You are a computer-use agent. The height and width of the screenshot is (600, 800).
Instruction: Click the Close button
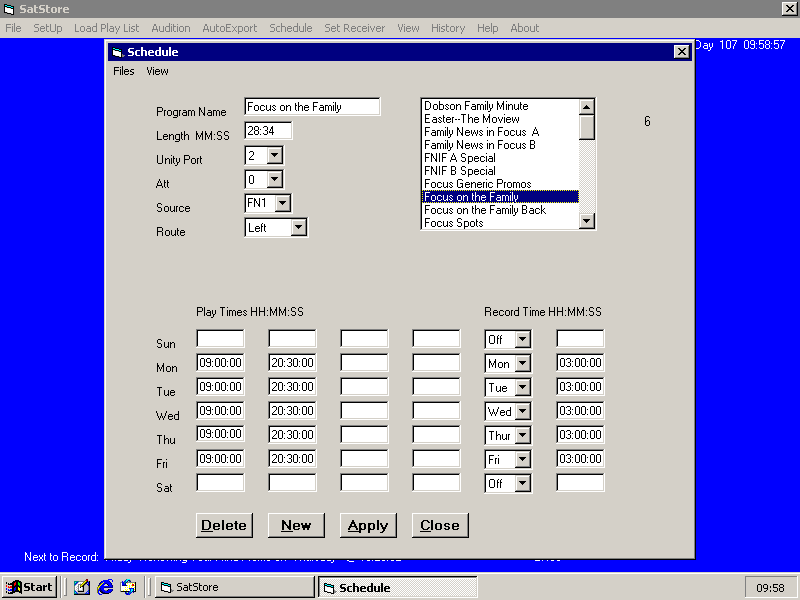tap(440, 526)
